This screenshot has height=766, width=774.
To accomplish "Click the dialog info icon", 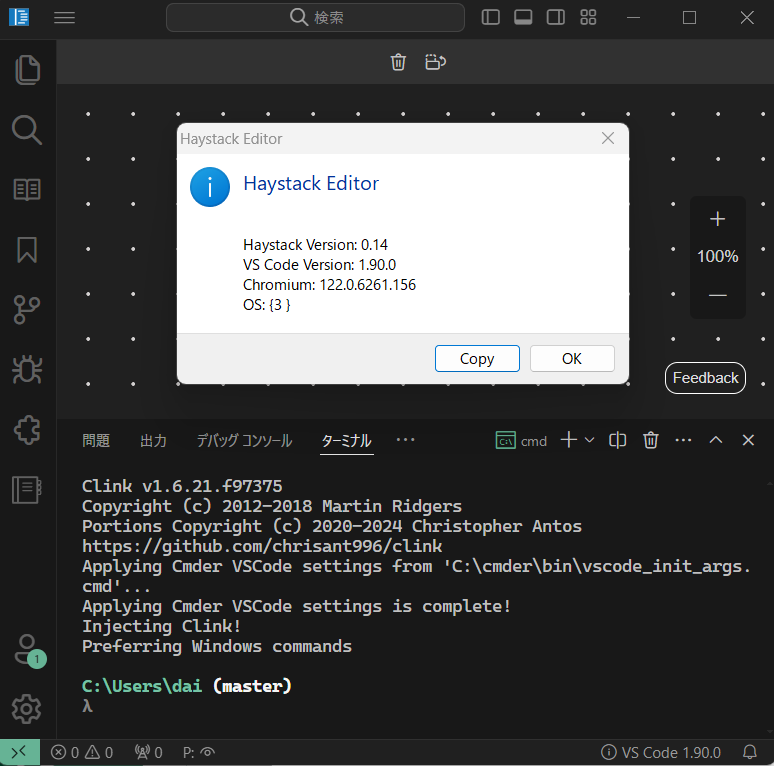I will click(210, 187).
